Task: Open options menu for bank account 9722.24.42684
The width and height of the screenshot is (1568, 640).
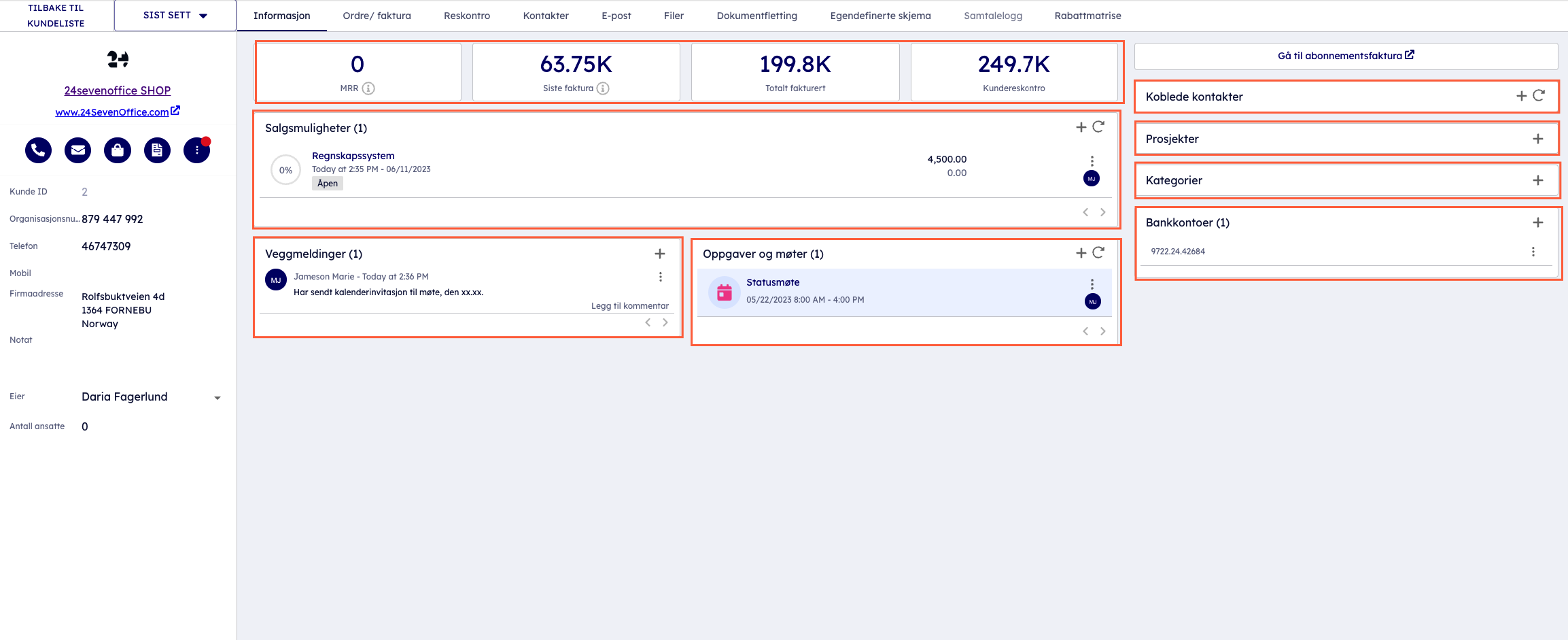Action: tap(1533, 252)
